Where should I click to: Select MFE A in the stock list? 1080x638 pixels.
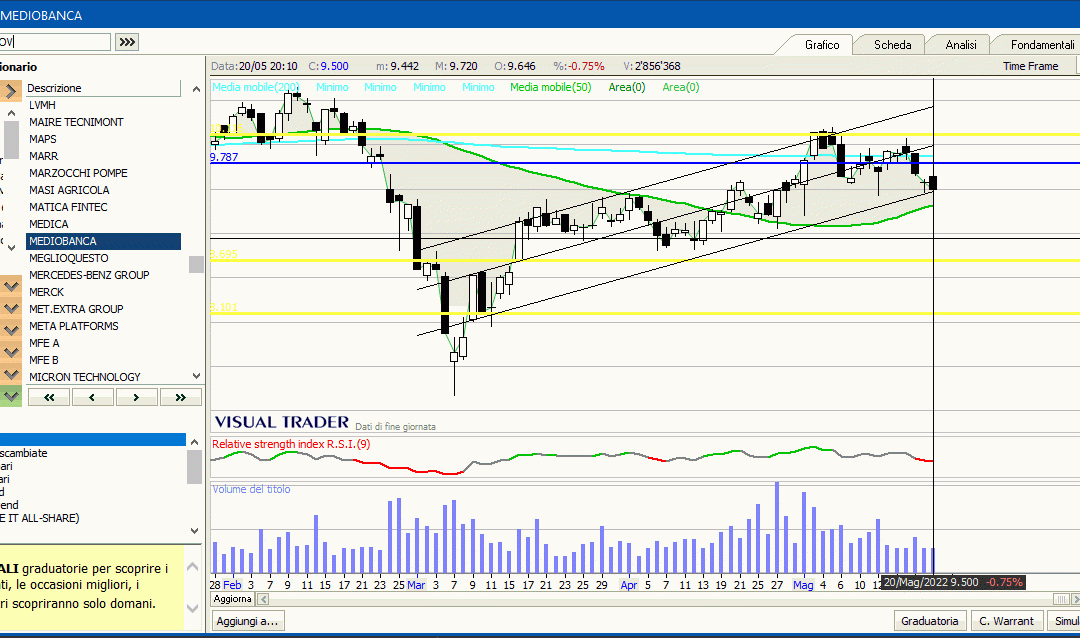click(x=103, y=343)
